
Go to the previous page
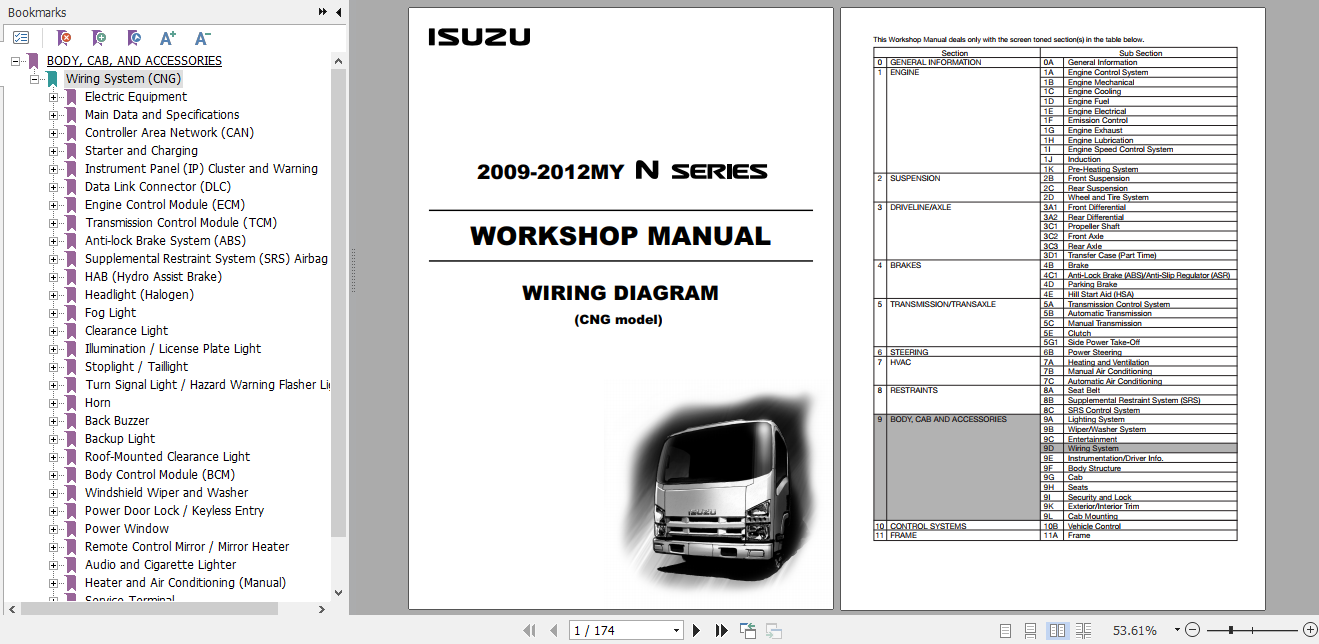pyautogui.click(x=553, y=630)
